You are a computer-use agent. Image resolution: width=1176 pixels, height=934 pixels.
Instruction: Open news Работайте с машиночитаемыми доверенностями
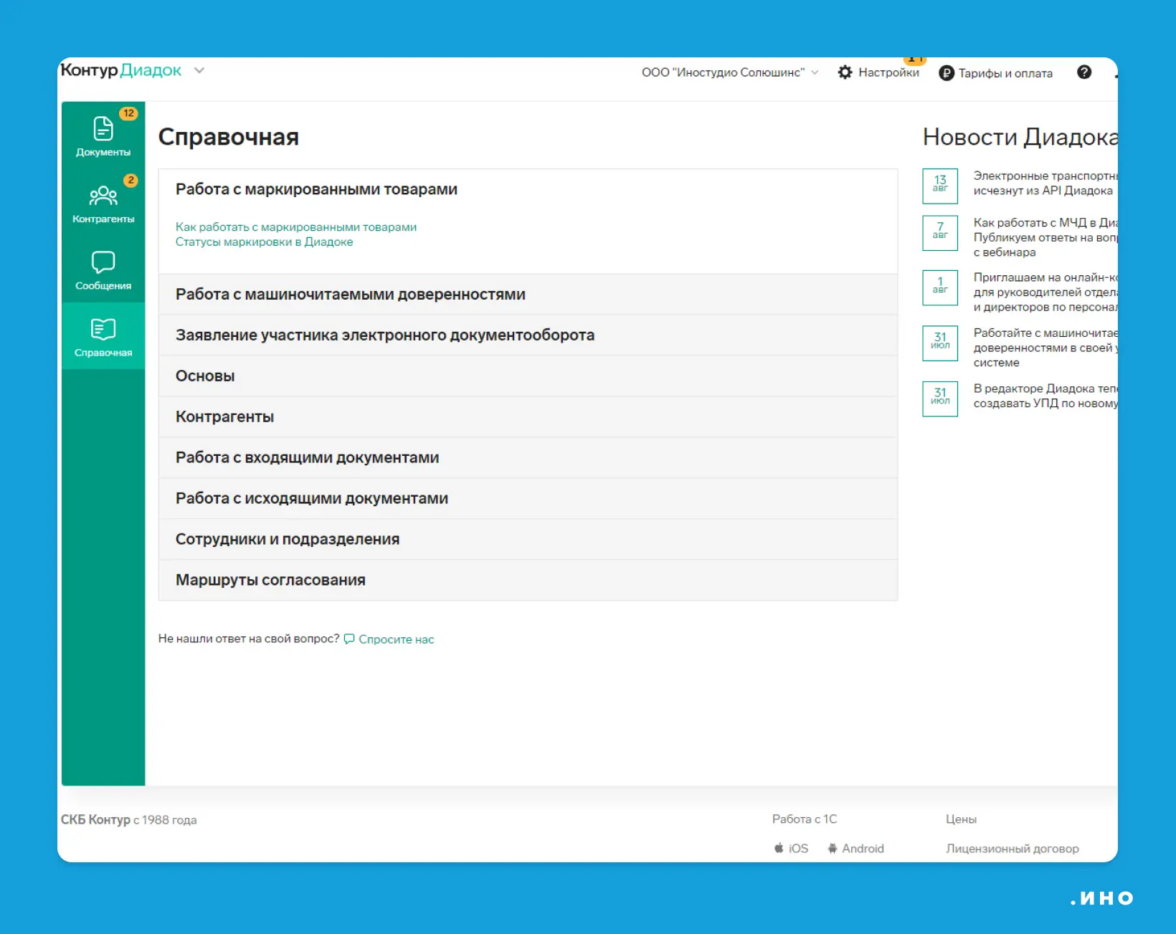click(1045, 347)
